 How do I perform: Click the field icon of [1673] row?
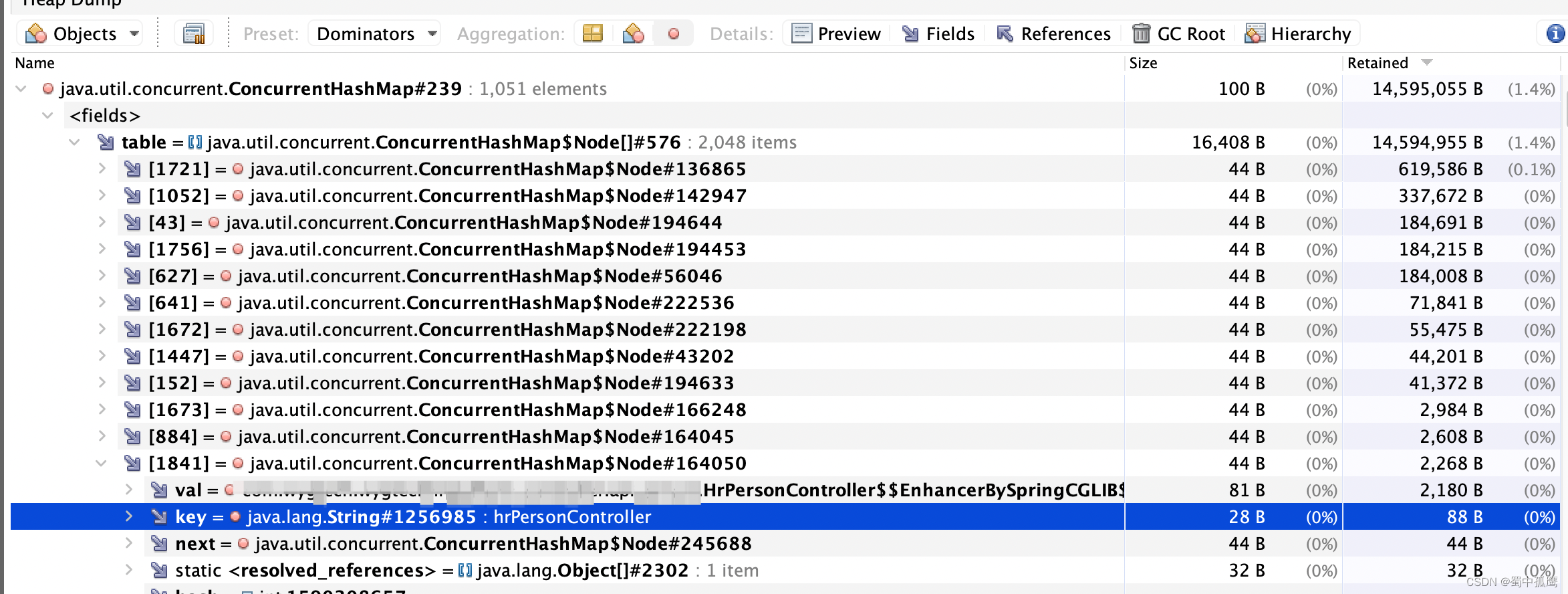click(132, 409)
